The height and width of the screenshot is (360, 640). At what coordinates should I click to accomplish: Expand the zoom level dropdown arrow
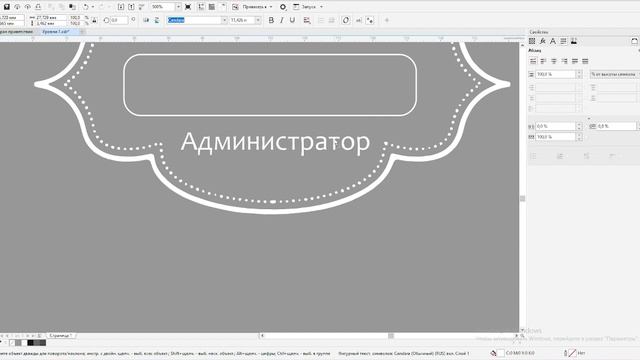pos(178,7)
